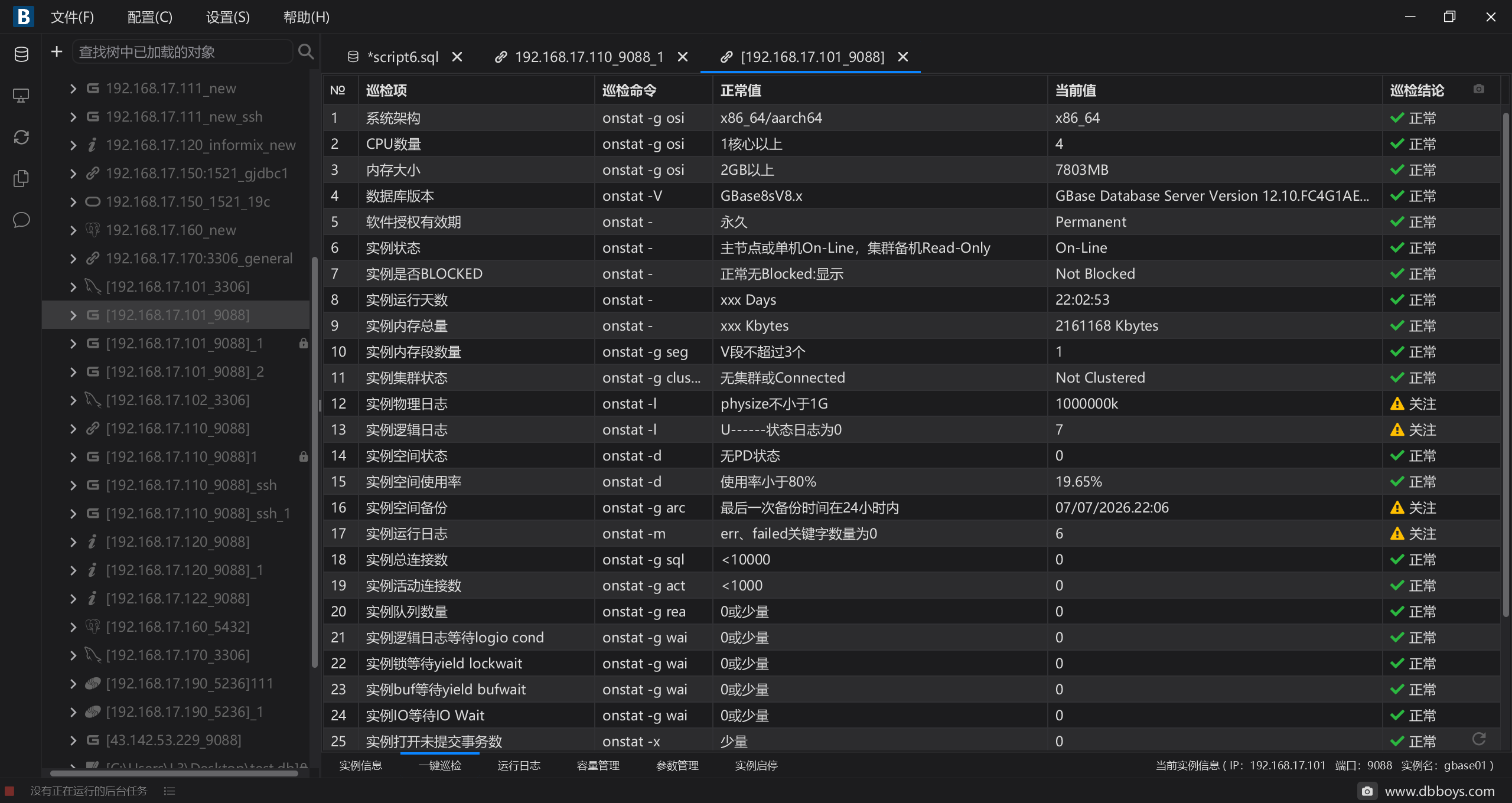Expand the 192.168.17.150_1521_19c connection
This screenshot has width=1512, height=803.
(73, 202)
